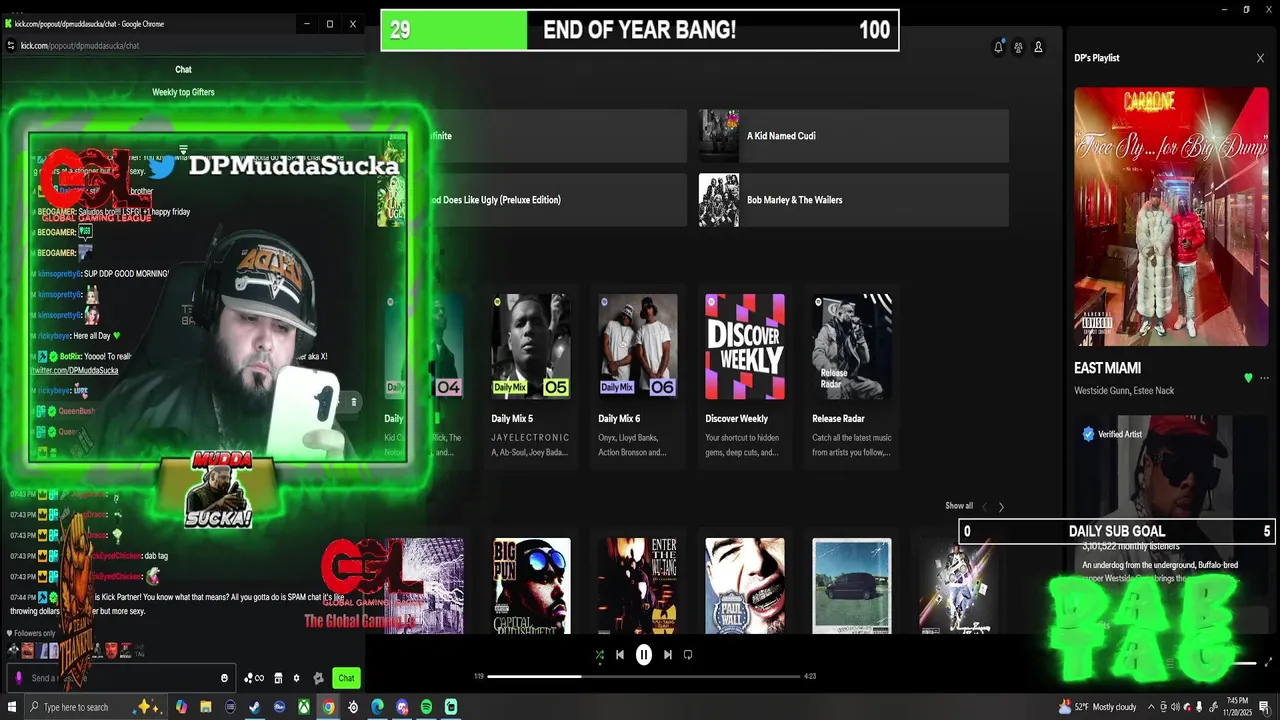Open the Spotify profile icon
The height and width of the screenshot is (720, 1280).
[1038, 47]
